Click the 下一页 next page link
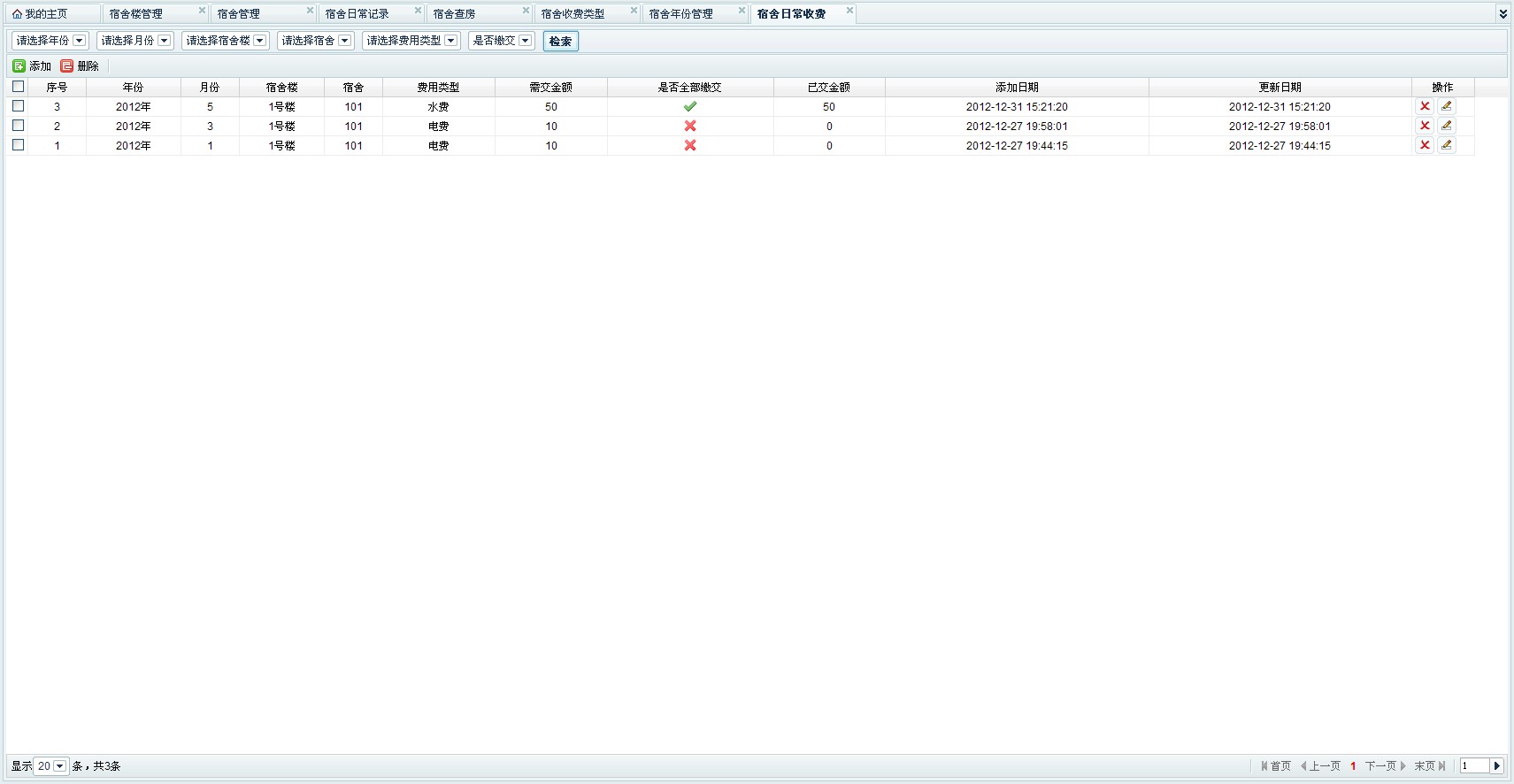Screen dimensions: 1514x784 1385,766
